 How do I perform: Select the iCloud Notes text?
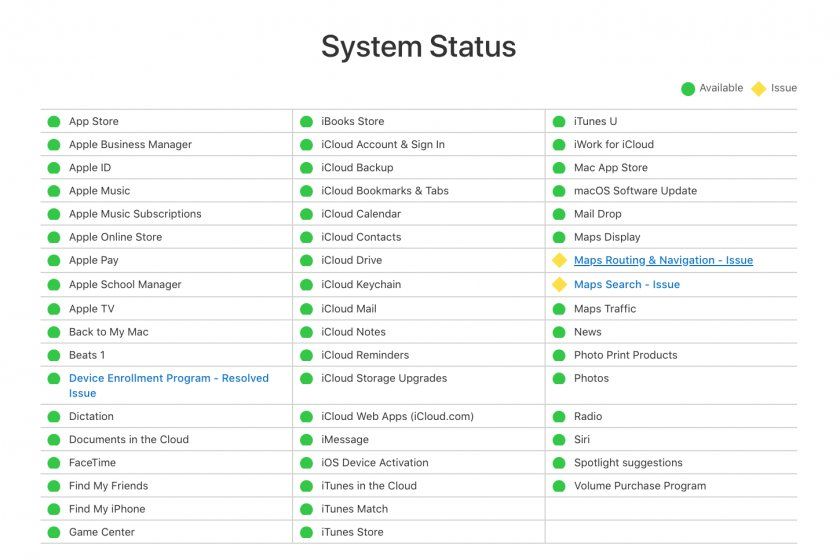click(354, 332)
